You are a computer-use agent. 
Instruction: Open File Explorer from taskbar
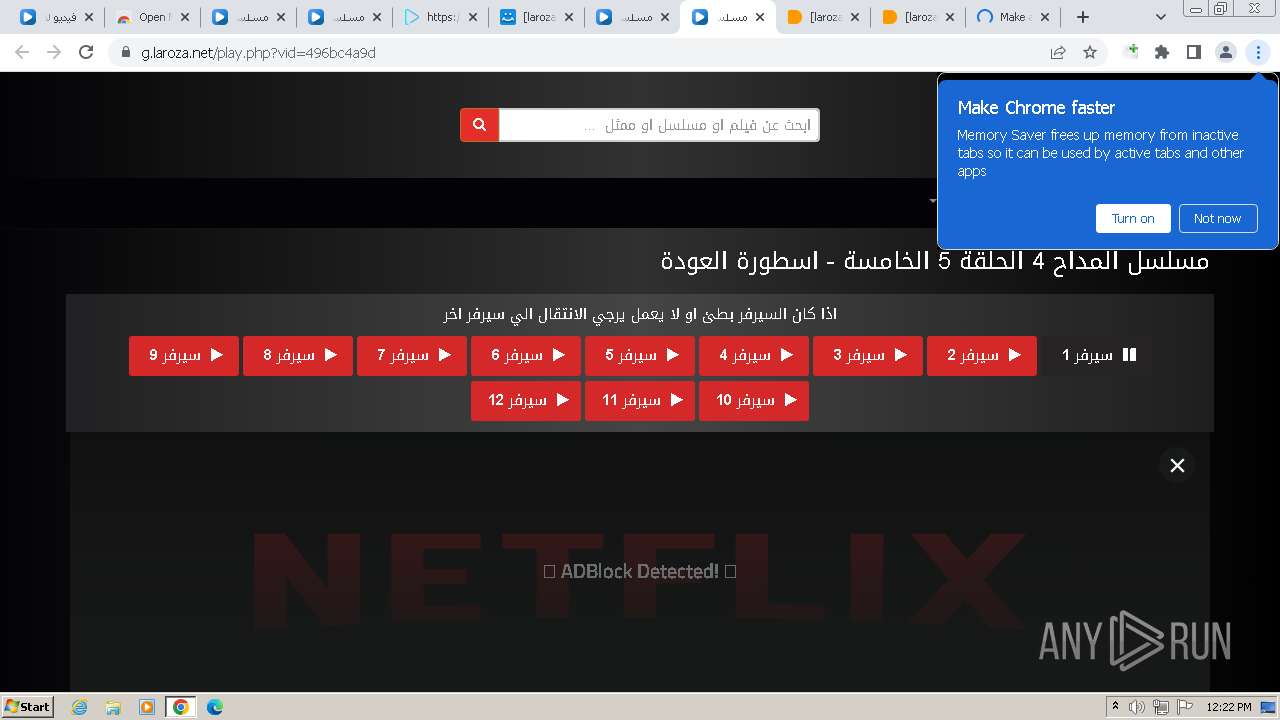tap(113, 707)
